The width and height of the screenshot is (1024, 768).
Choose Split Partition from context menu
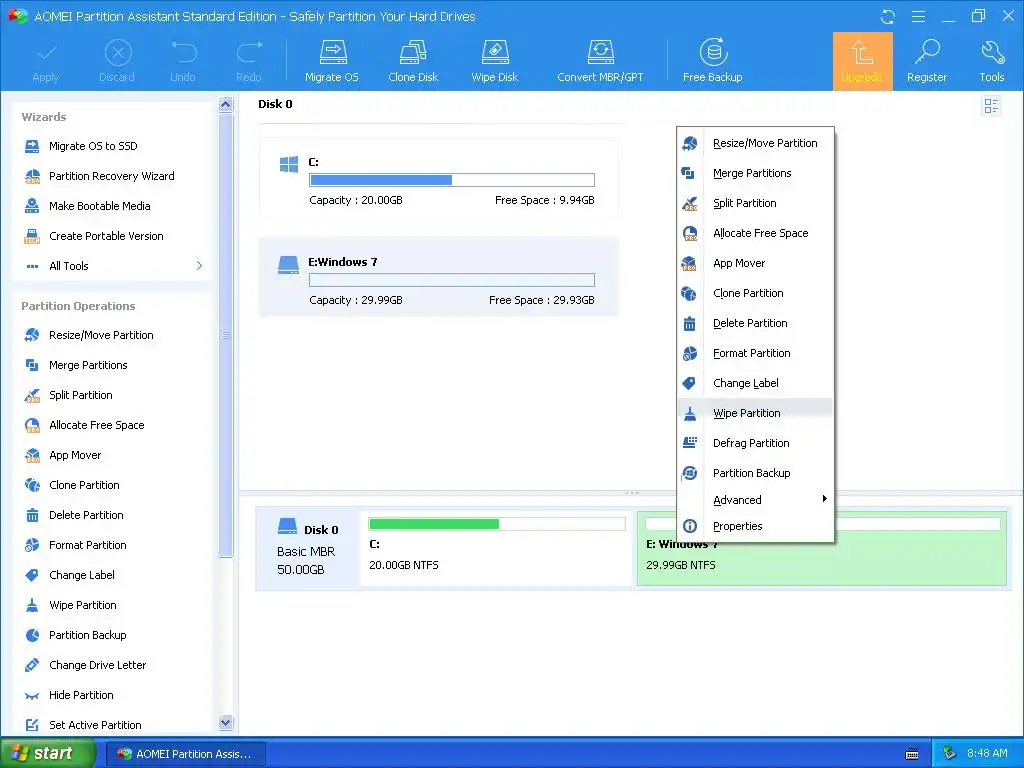coord(756,203)
